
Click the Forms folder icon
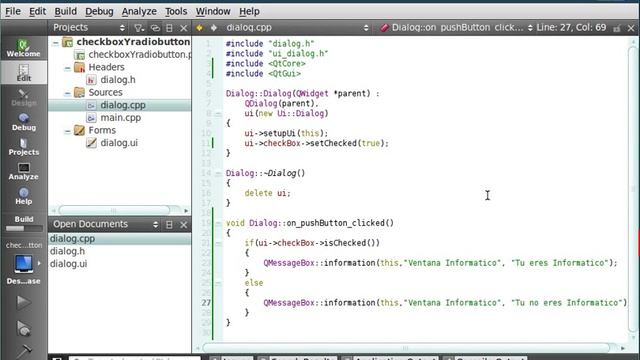point(80,131)
